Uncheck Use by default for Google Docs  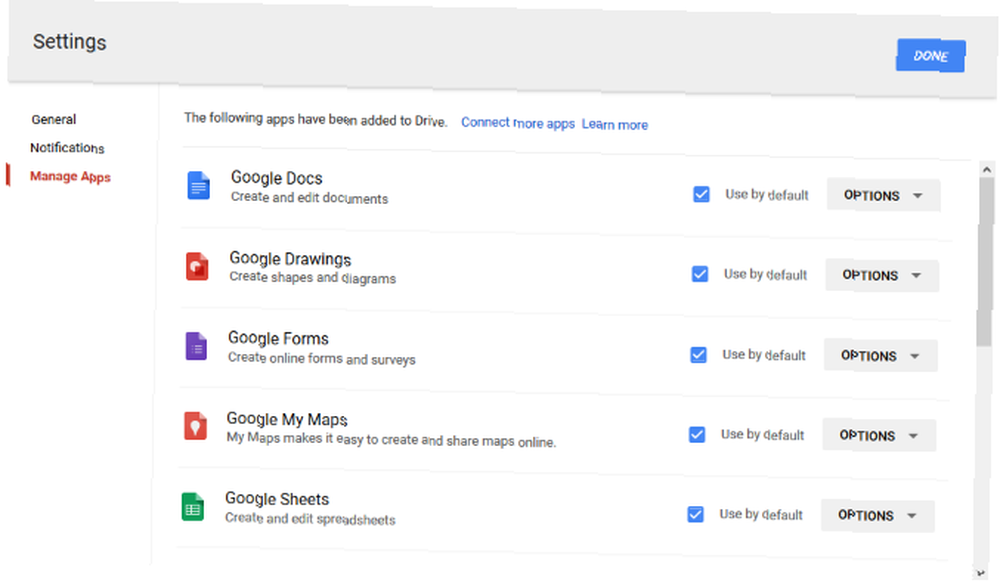pos(701,194)
